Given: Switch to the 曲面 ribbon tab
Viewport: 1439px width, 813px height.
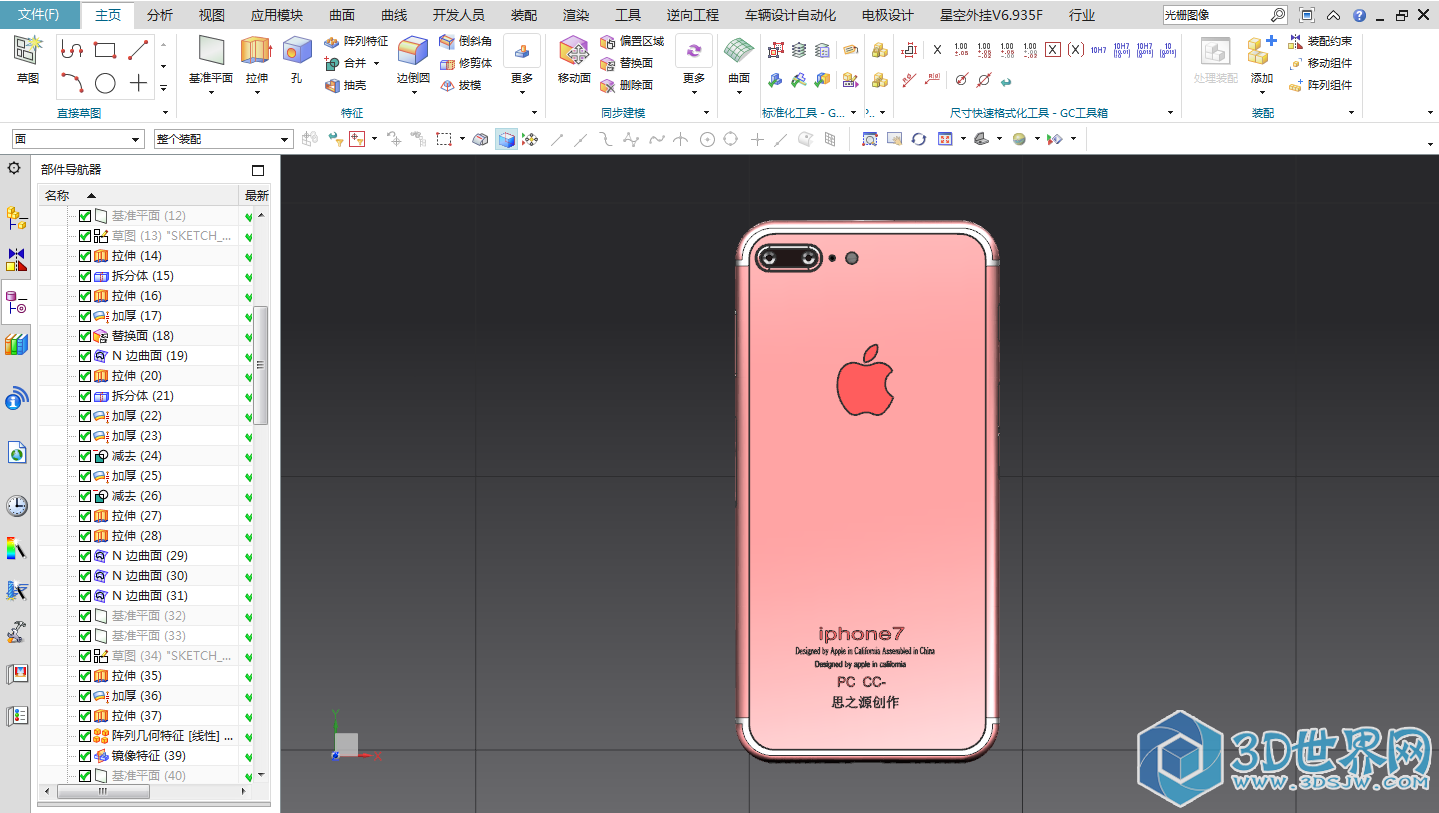Looking at the screenshot, I should coord(342,15).
